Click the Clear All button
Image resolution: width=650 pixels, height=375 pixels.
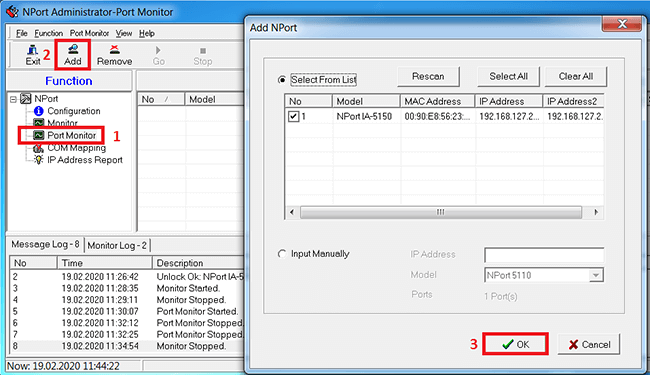(x=576, y=77)
